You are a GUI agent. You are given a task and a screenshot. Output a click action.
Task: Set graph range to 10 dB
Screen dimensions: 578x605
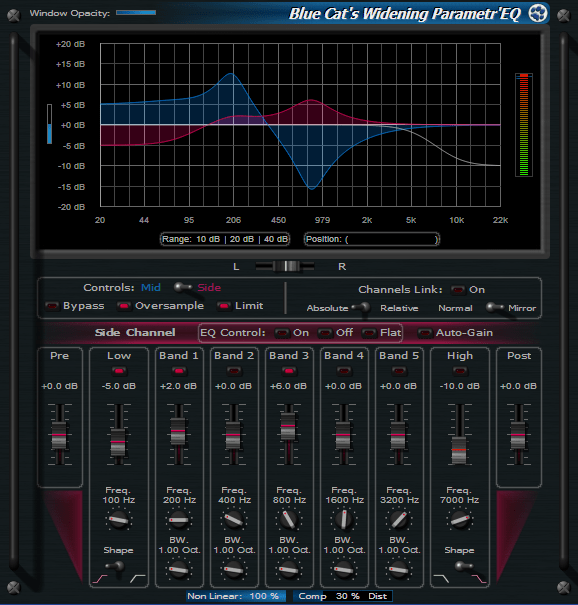coord(208,239)
